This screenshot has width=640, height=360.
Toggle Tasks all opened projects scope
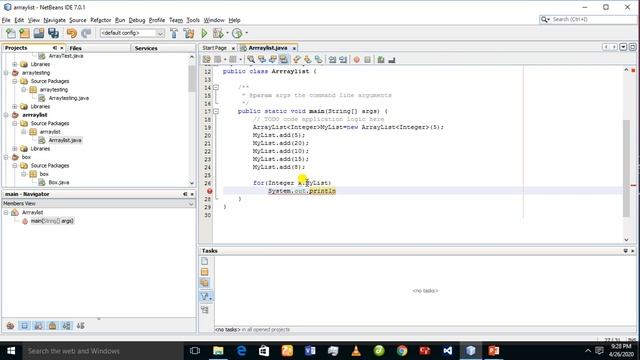coord(205,283)
